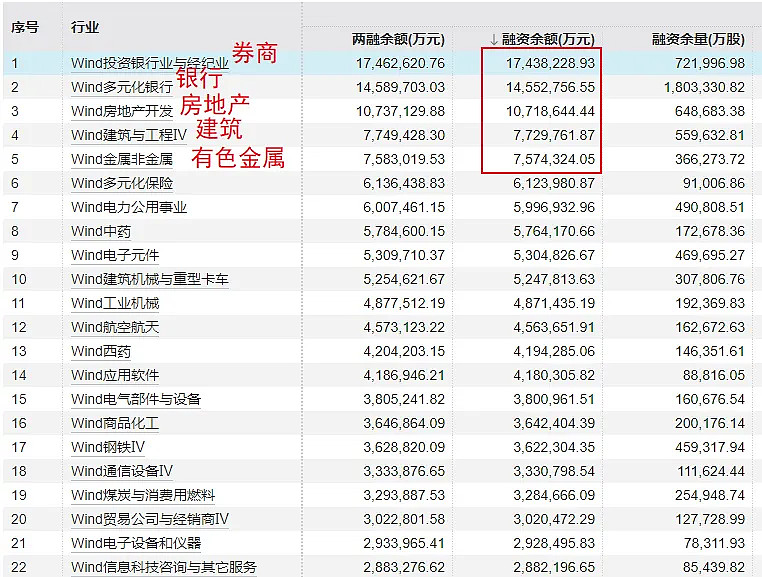762x577 pixels.
Task: Click the 两融余额(万元) column header
Action: tap(398, 39)
